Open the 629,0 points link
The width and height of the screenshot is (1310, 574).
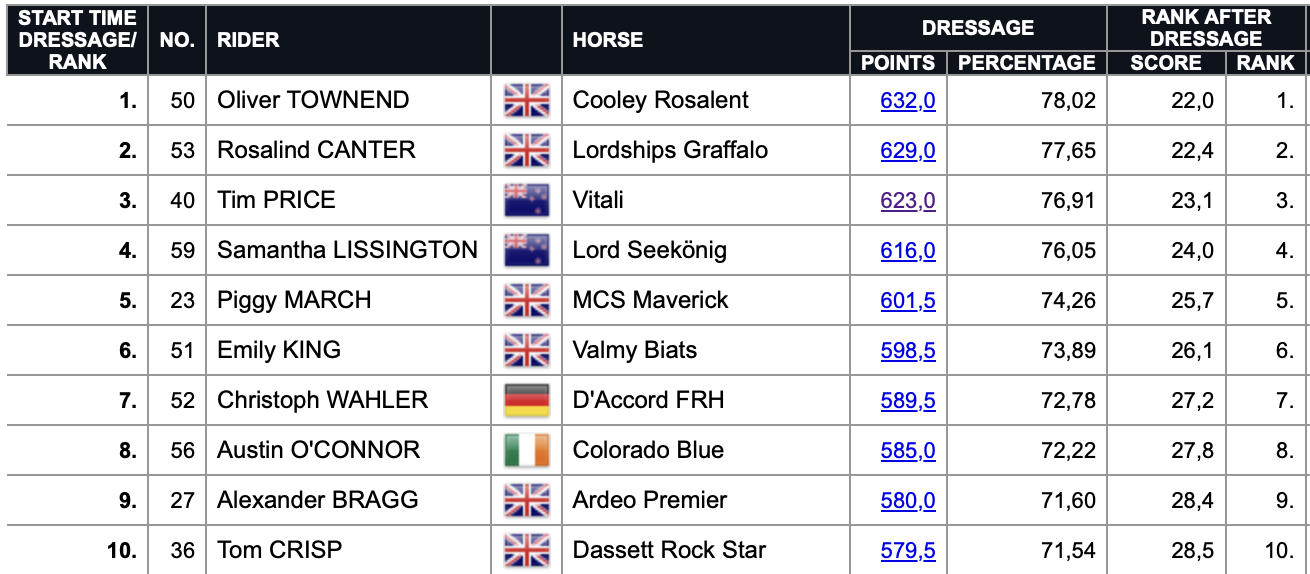908,150
